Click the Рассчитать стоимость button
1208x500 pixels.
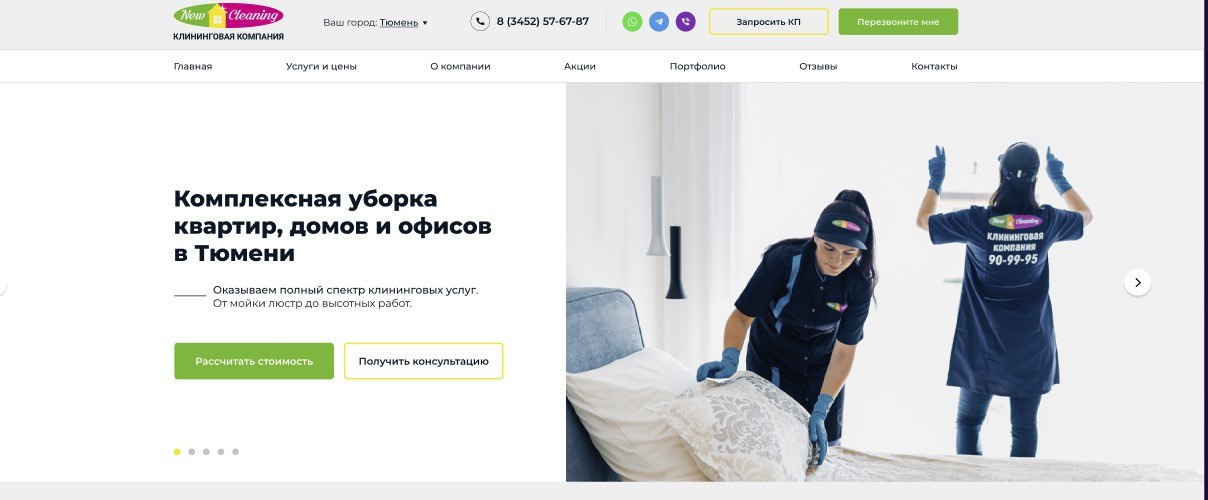click(x=254, y=361)
